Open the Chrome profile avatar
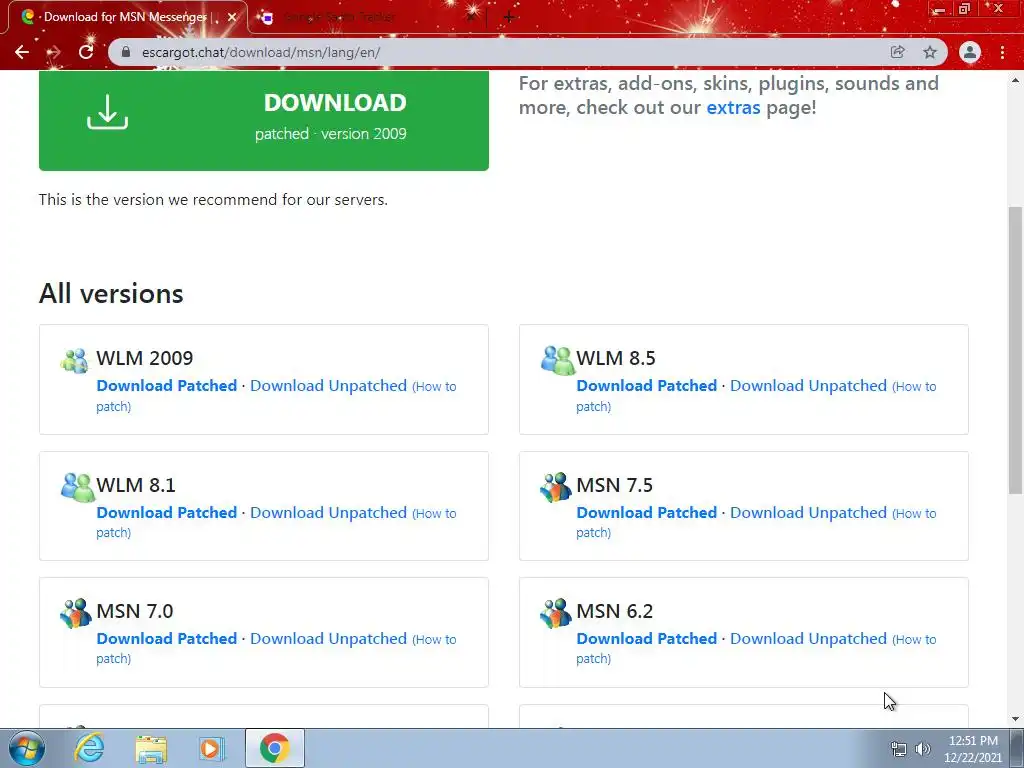The width and height of the screenshot is (1024, 768). tap(970, 52)
